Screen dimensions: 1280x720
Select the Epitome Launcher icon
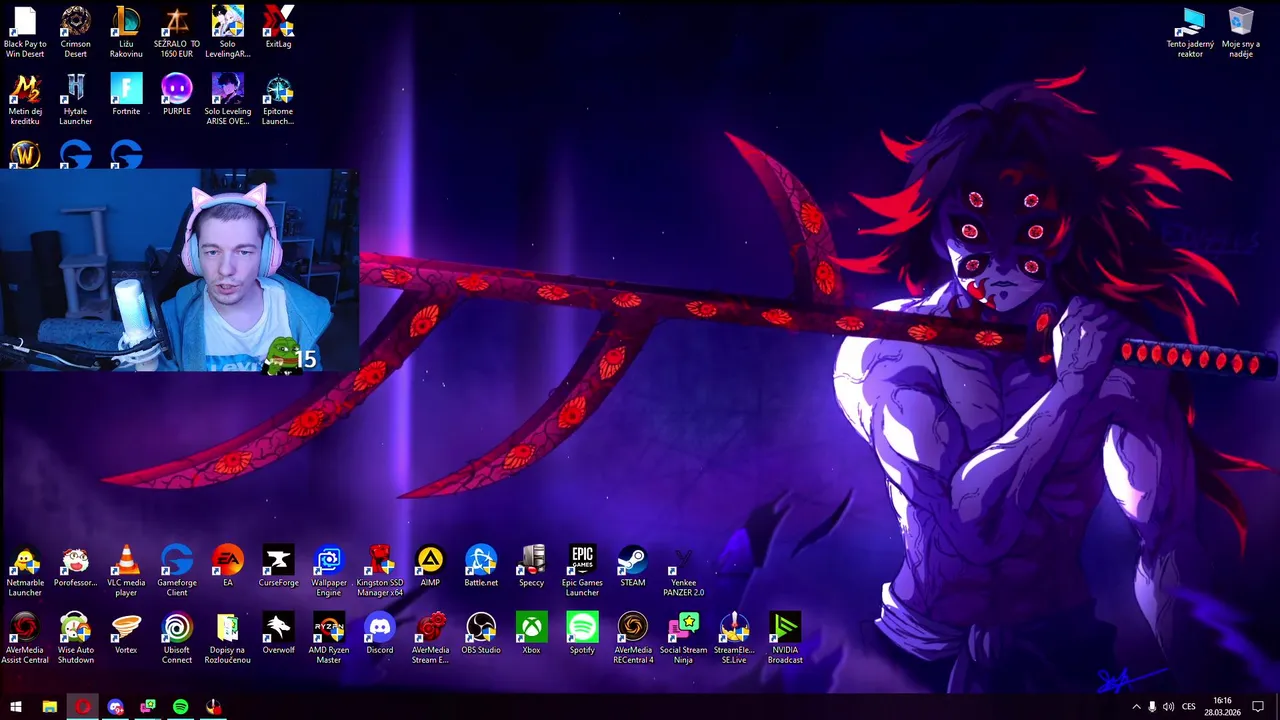[278, 99]
